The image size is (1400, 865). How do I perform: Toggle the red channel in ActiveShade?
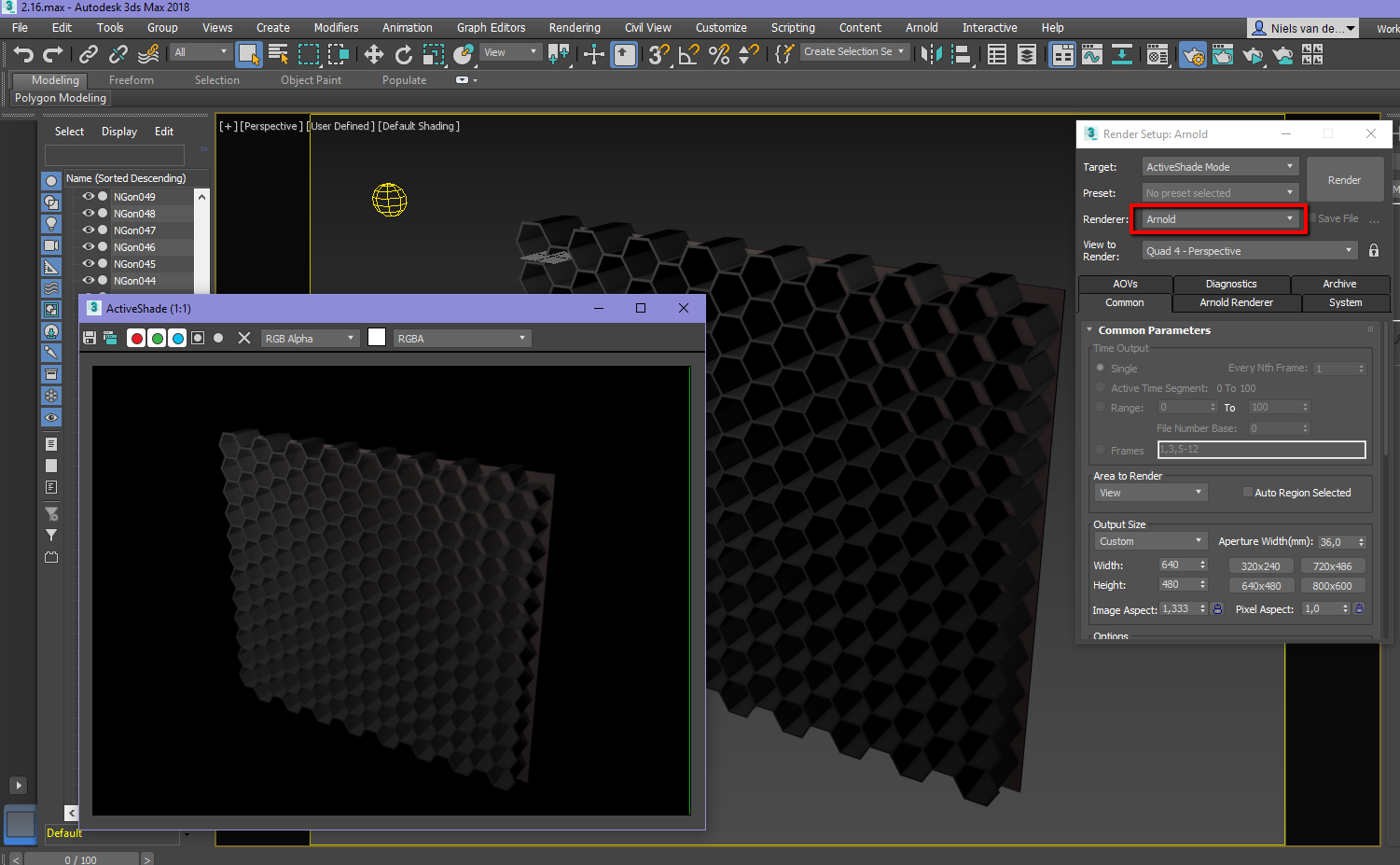click(137, 339)
